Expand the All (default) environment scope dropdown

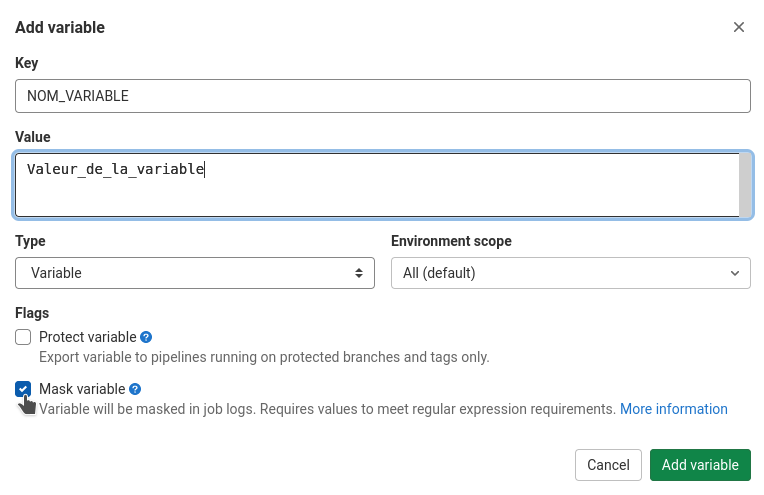click(571, 273)
